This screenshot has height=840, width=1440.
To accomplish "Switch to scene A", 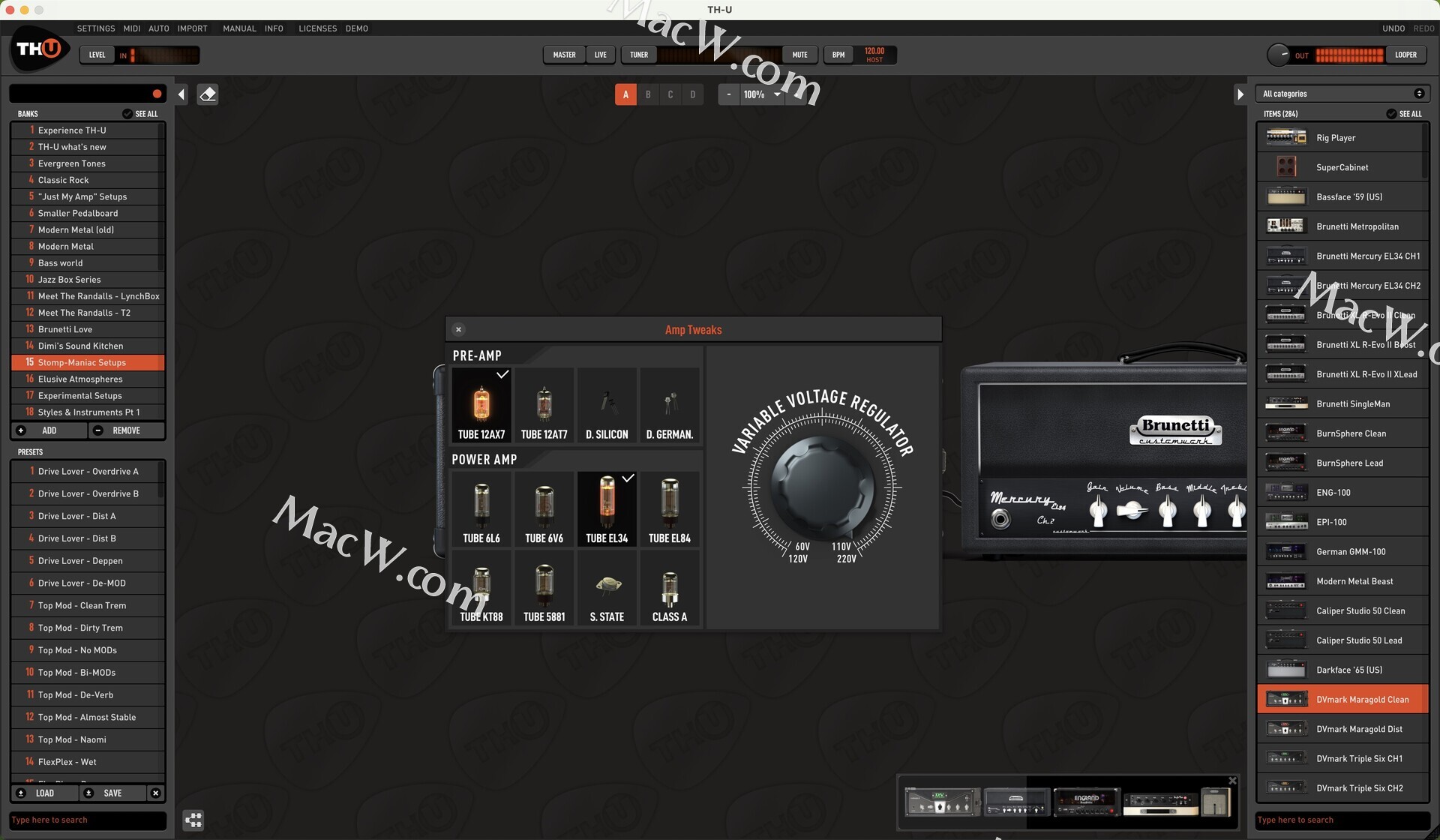I will click(x=625, y=94).
